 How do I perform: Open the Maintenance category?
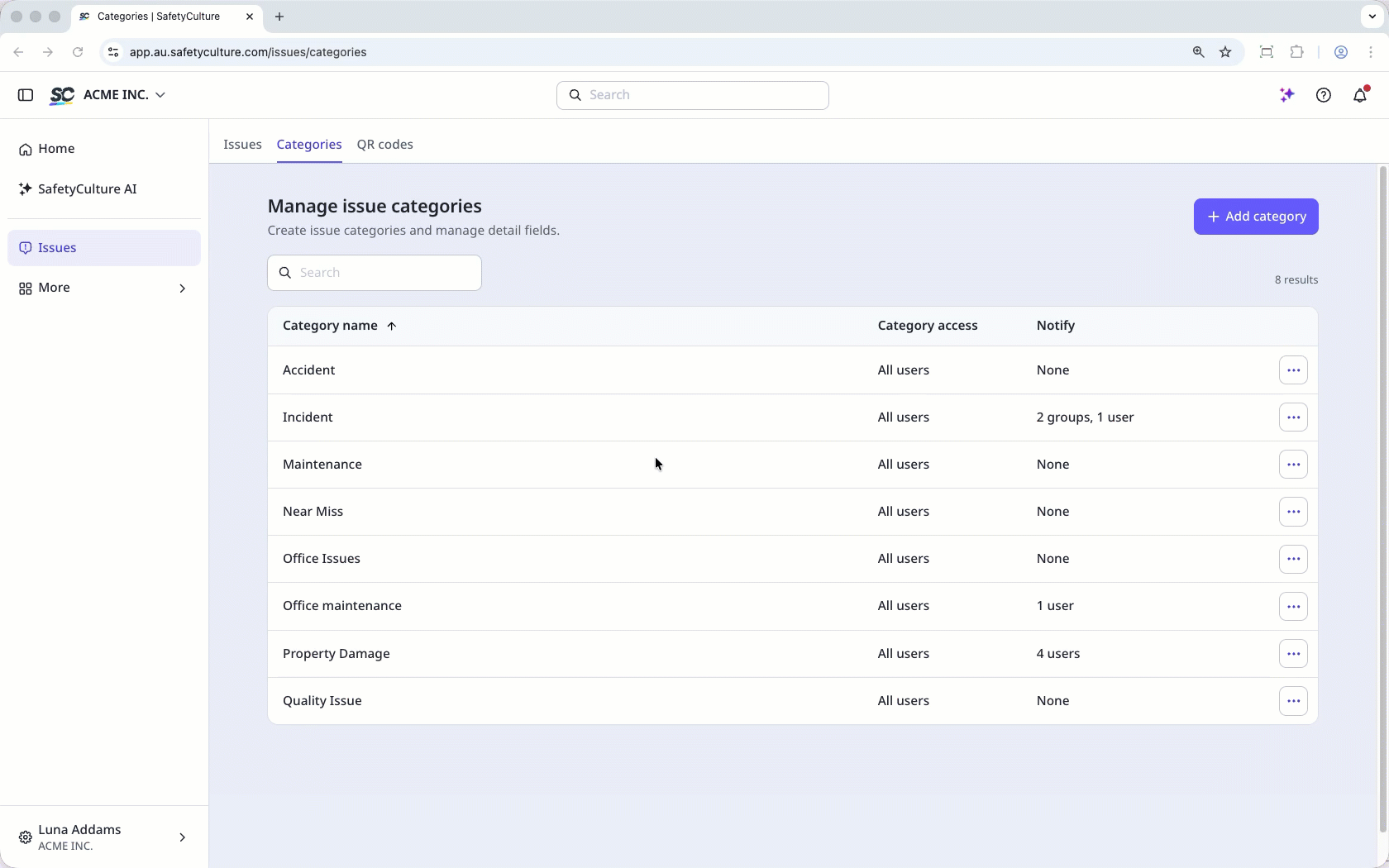pyautogui.click(x=322, y=465)
